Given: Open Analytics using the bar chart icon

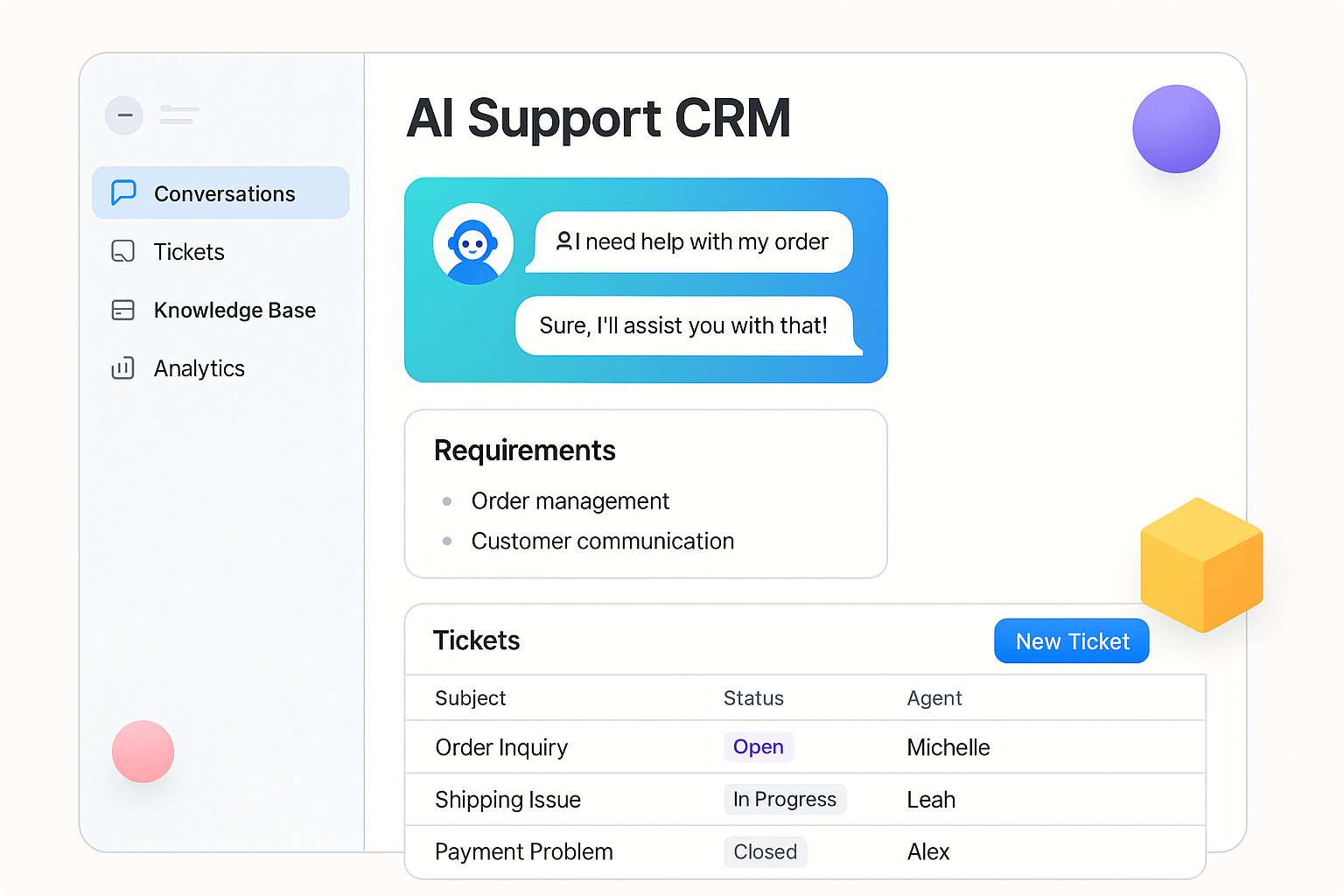Looking at the screenshot, I should 123,368.
